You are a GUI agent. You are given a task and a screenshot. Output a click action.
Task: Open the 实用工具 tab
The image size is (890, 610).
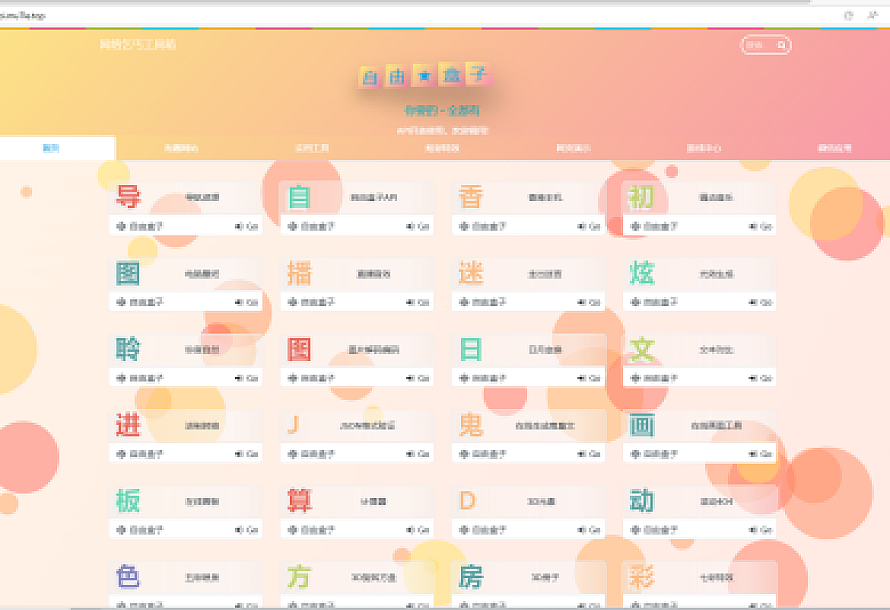point(311,148)
